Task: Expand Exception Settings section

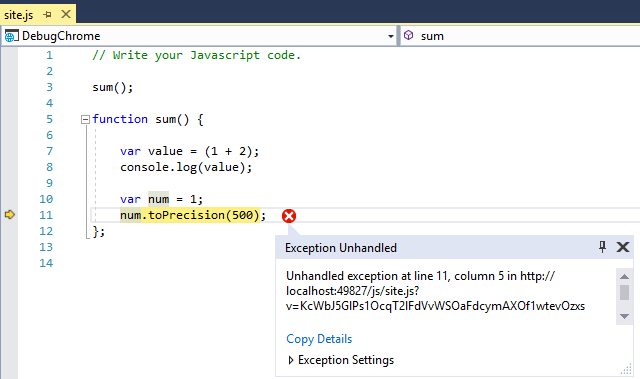Action: pos(291,360)
